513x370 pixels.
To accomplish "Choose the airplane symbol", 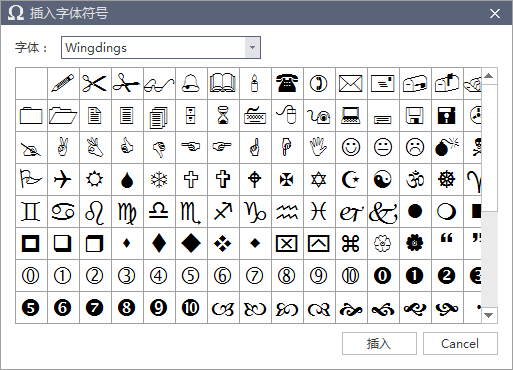I will [63, 179].
